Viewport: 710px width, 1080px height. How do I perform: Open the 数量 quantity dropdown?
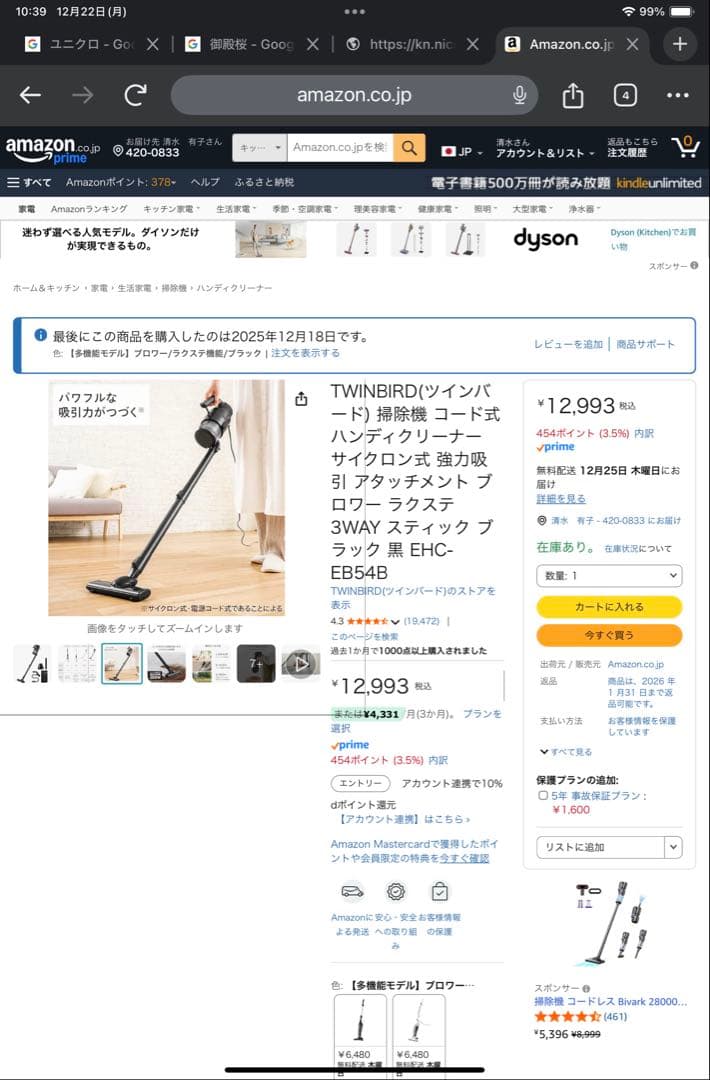tap(609, 576)
